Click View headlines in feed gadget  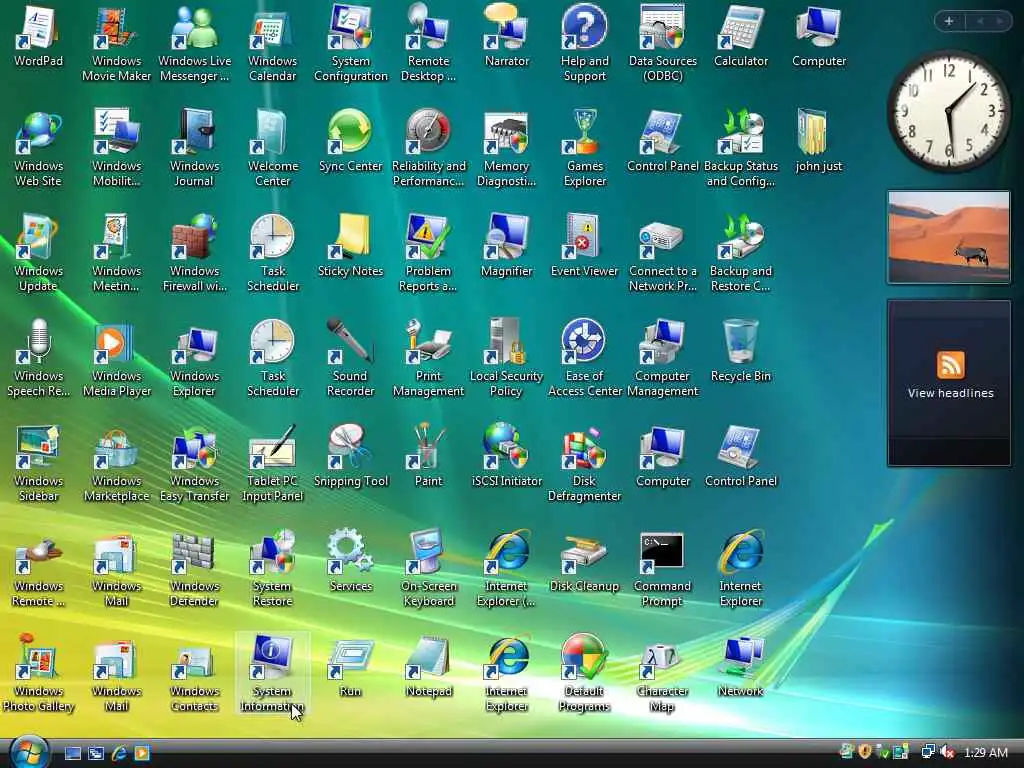pyautogui.click(x=950, y=393)
